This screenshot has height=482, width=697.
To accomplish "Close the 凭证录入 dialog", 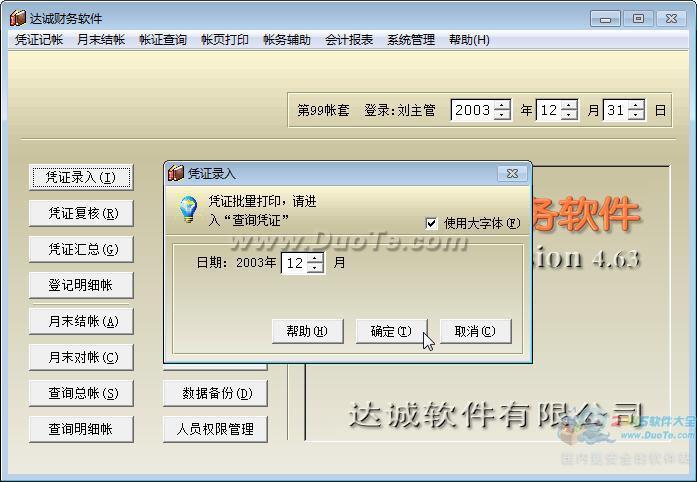I will tap(512, 174).
